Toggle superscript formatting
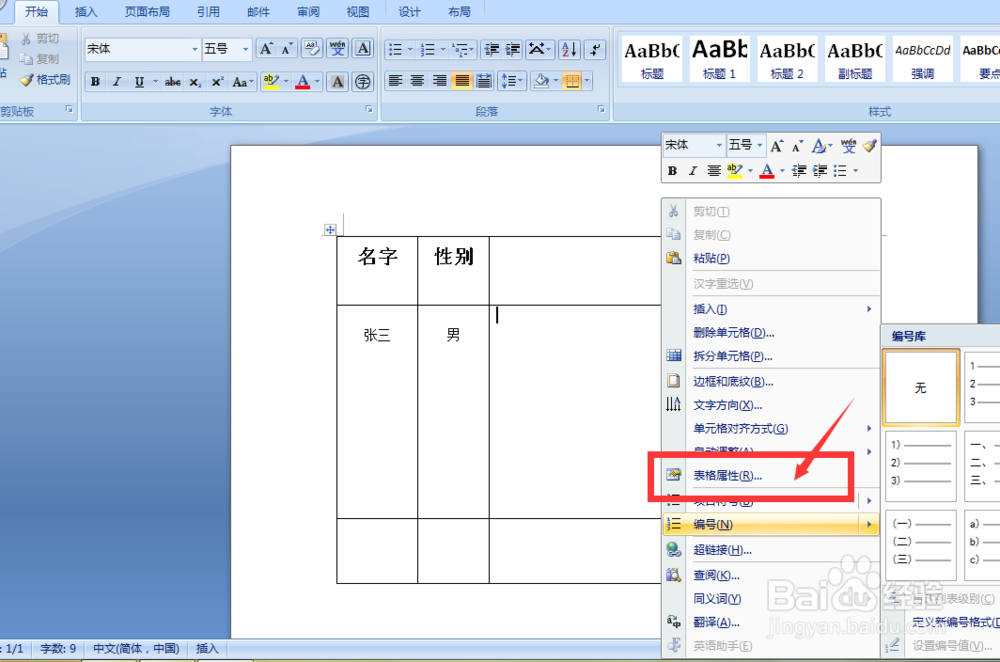 pyautogui.click(x=217, y=82)
